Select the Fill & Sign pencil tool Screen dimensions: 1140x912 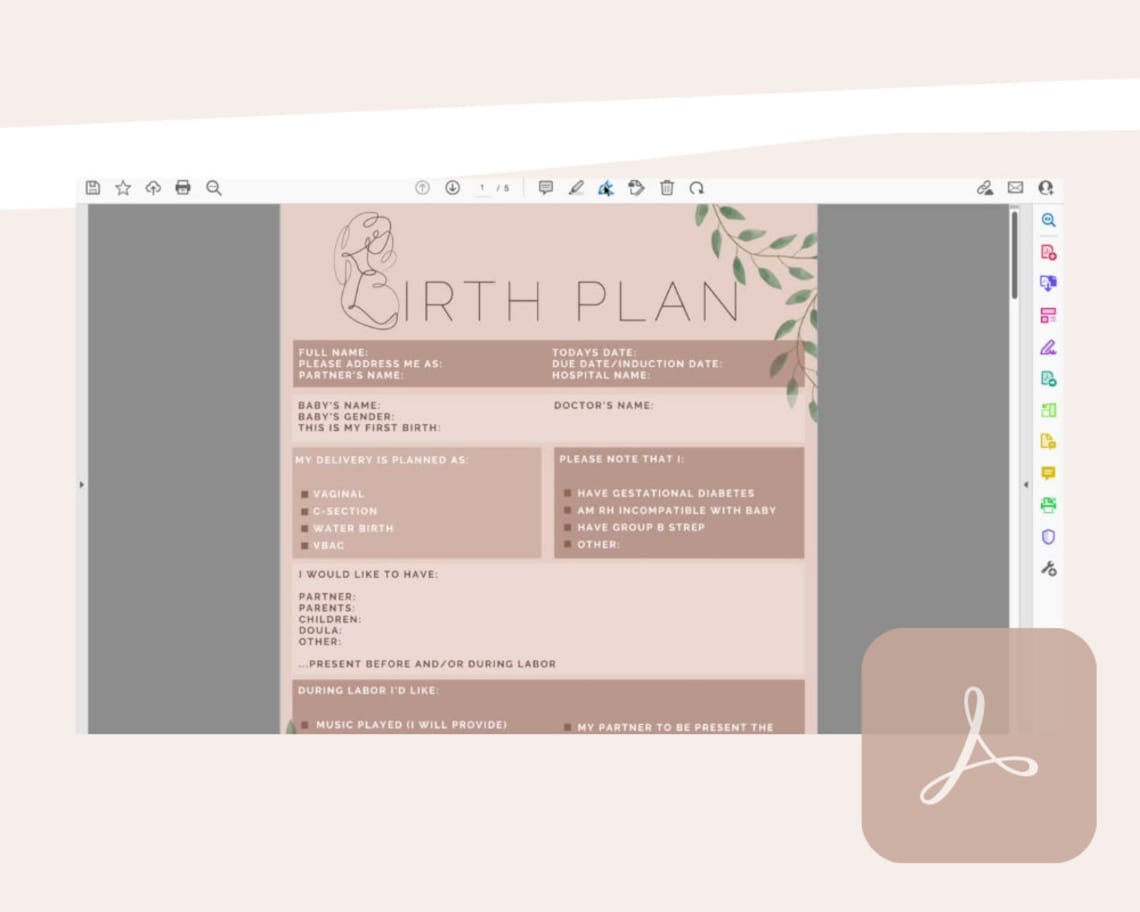click(x=577, y=188)
